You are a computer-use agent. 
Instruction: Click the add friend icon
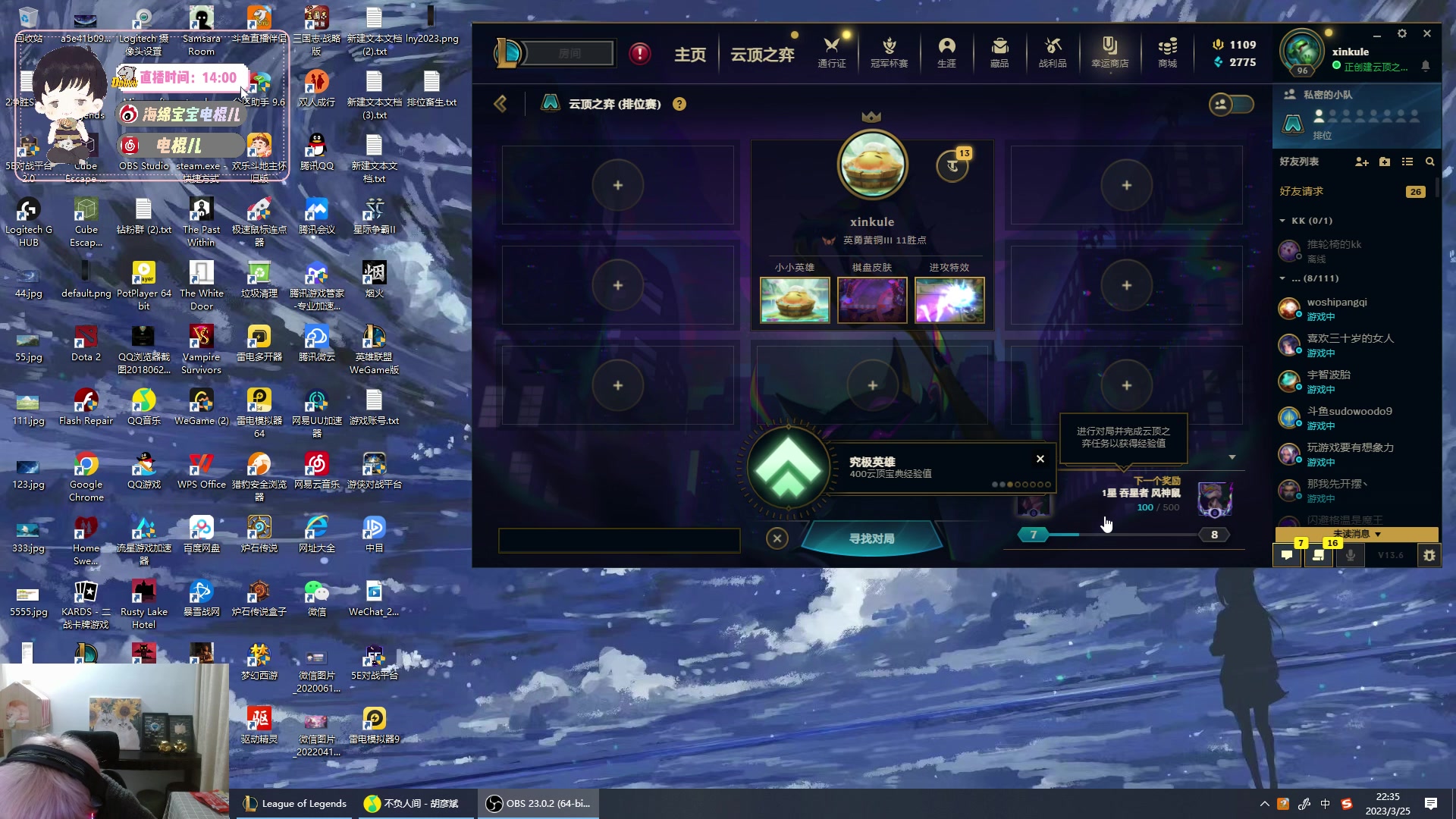click(1362, 162)
